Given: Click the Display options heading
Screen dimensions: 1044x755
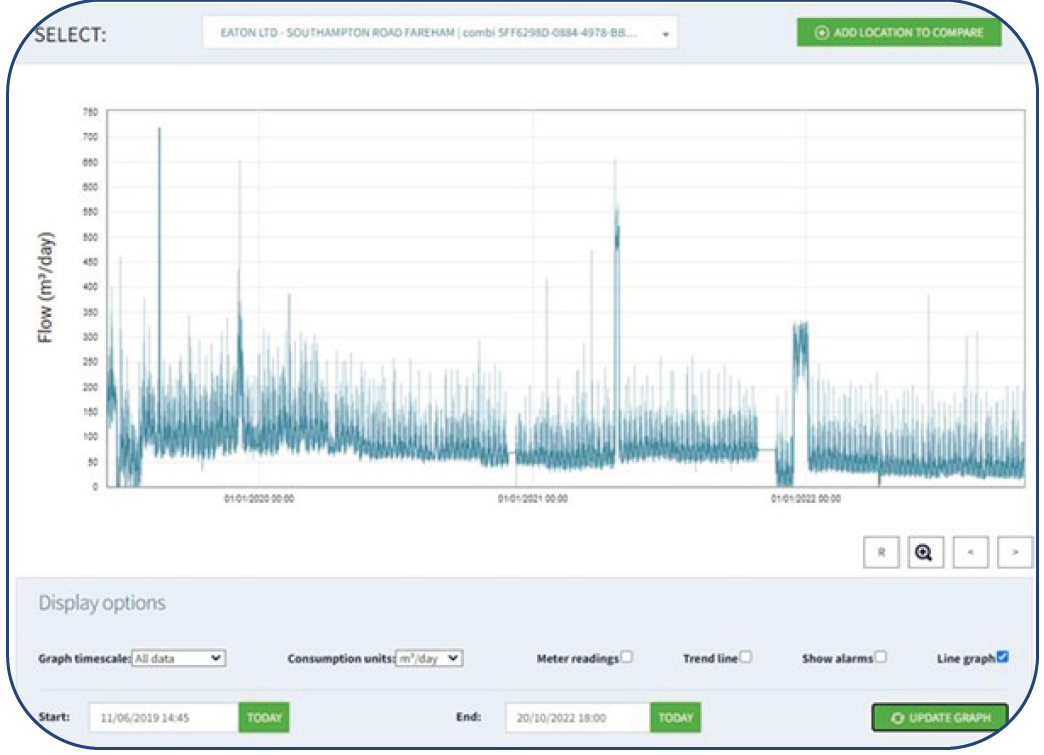Looking at the screenshot, I should tap(102, 603).
